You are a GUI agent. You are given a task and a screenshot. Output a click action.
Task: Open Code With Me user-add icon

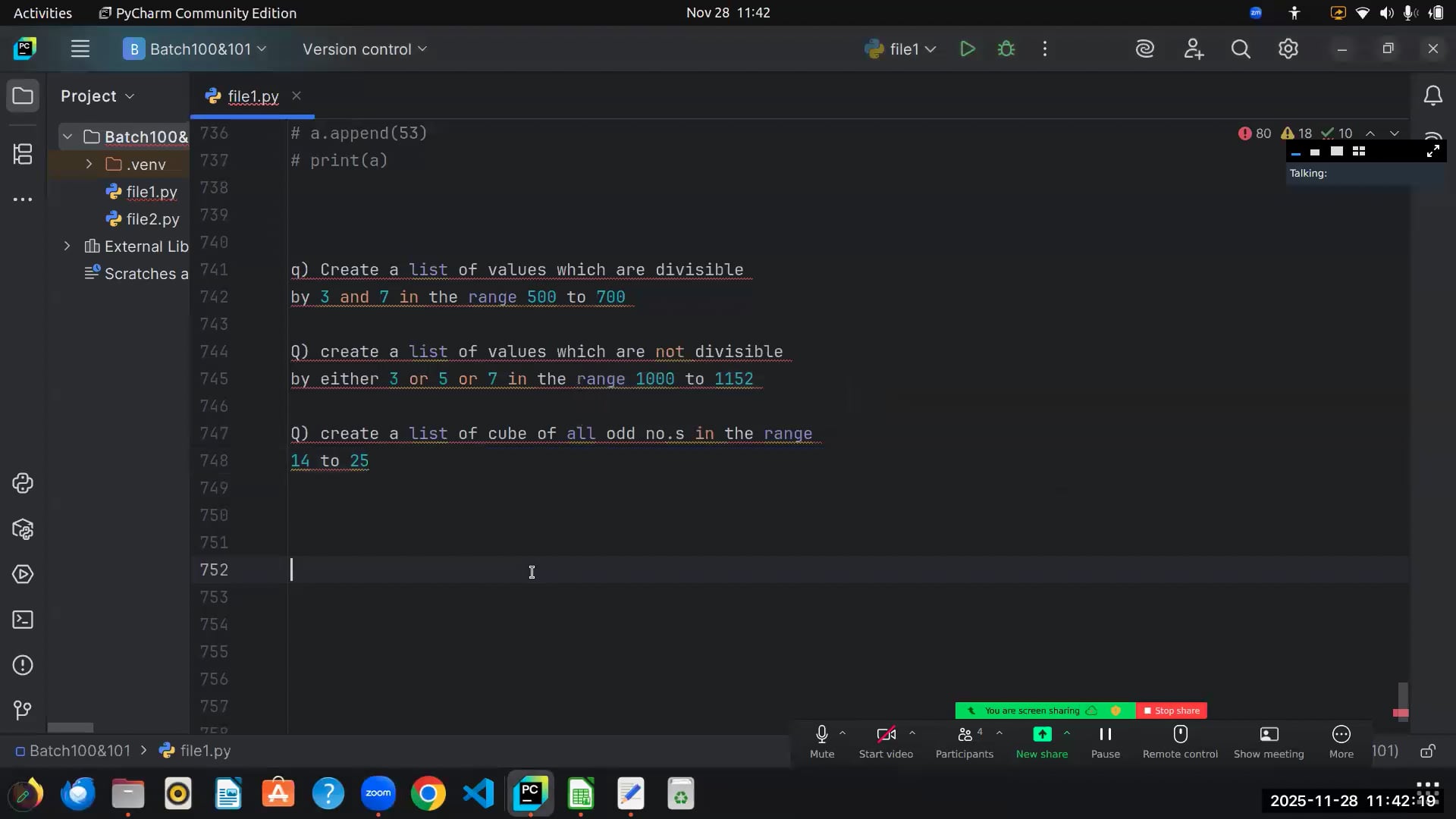pyautogui.click(x=1193, y=49)
